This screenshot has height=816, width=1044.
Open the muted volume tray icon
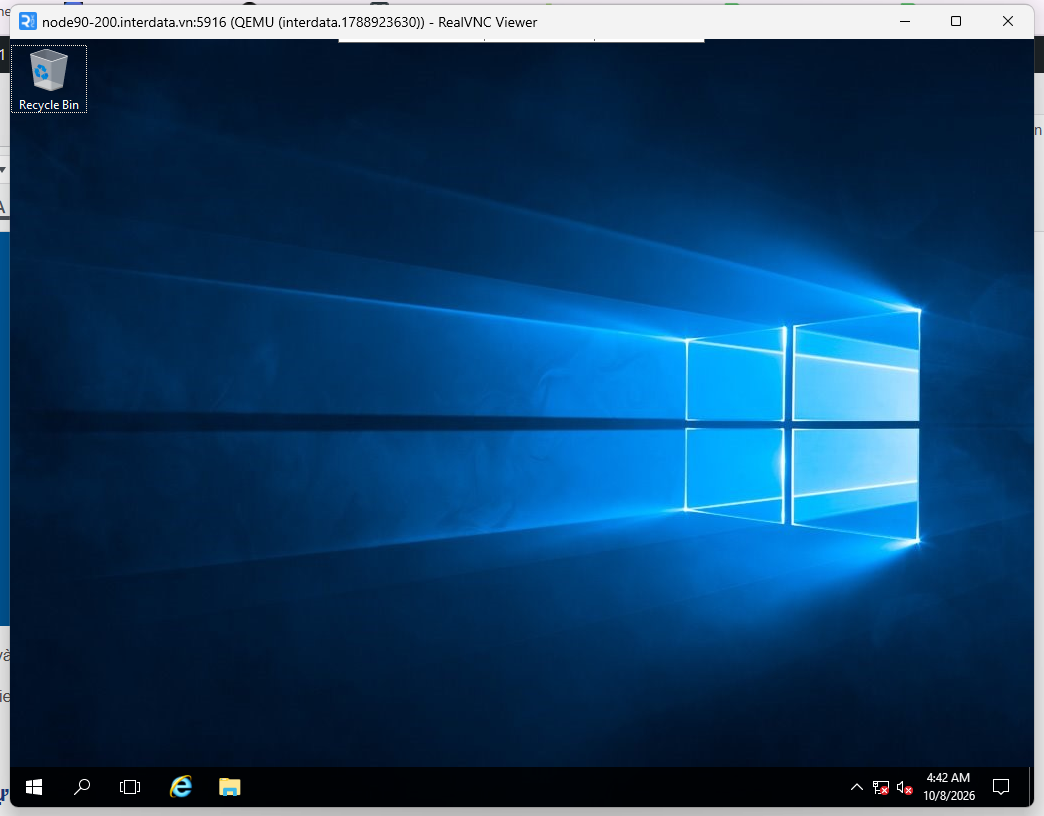(x=904, y=788)
